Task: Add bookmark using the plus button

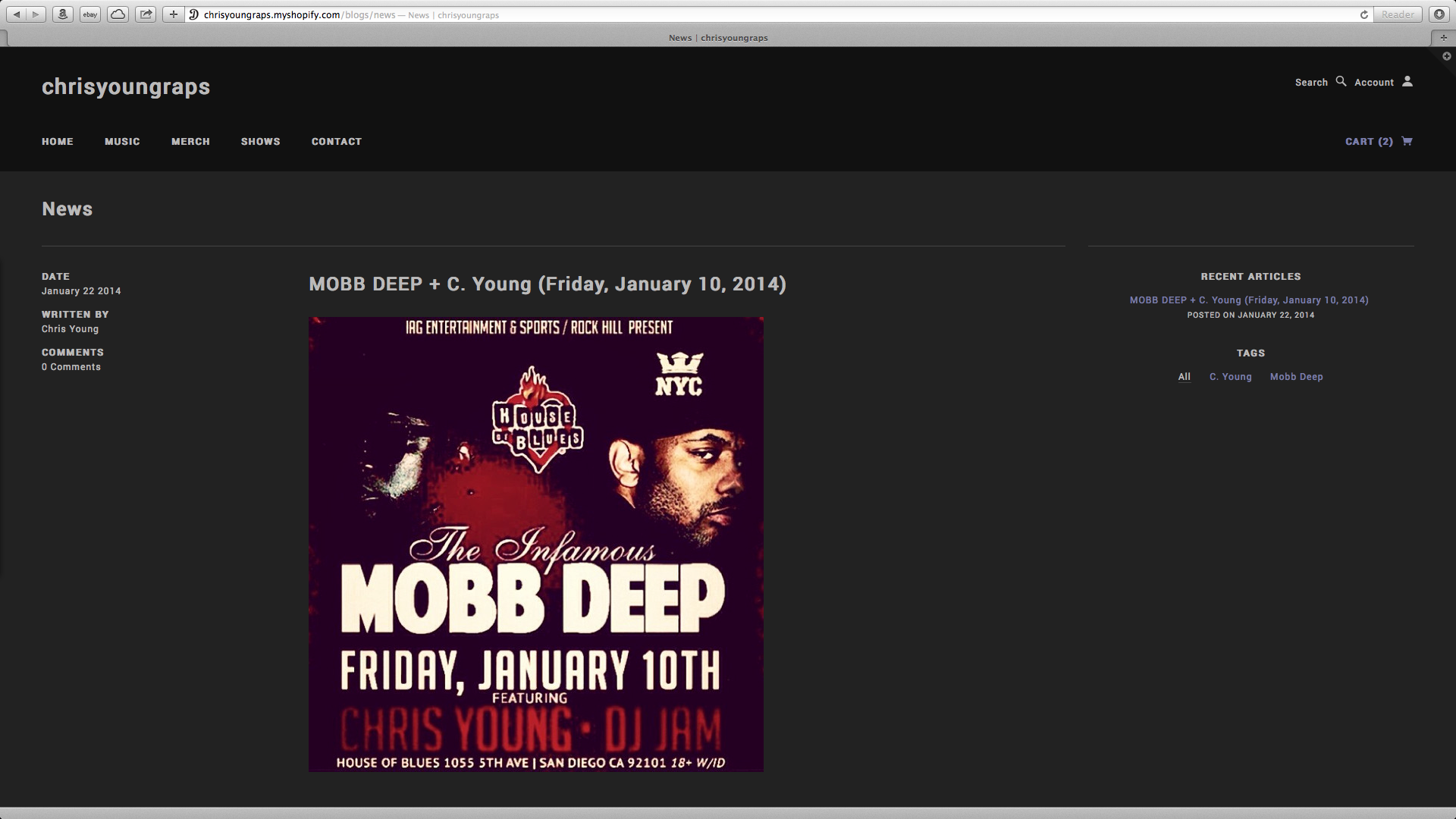Action: (174, 14)
